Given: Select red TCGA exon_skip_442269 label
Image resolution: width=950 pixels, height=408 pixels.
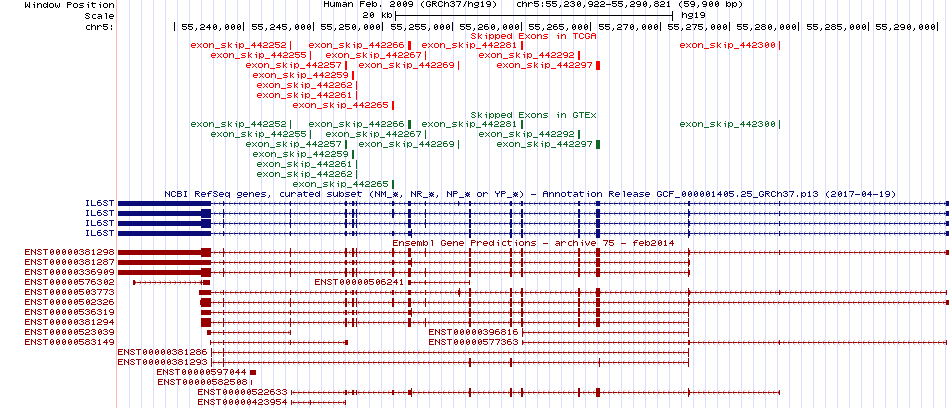Looking at the screenshot, I should 407,65.
